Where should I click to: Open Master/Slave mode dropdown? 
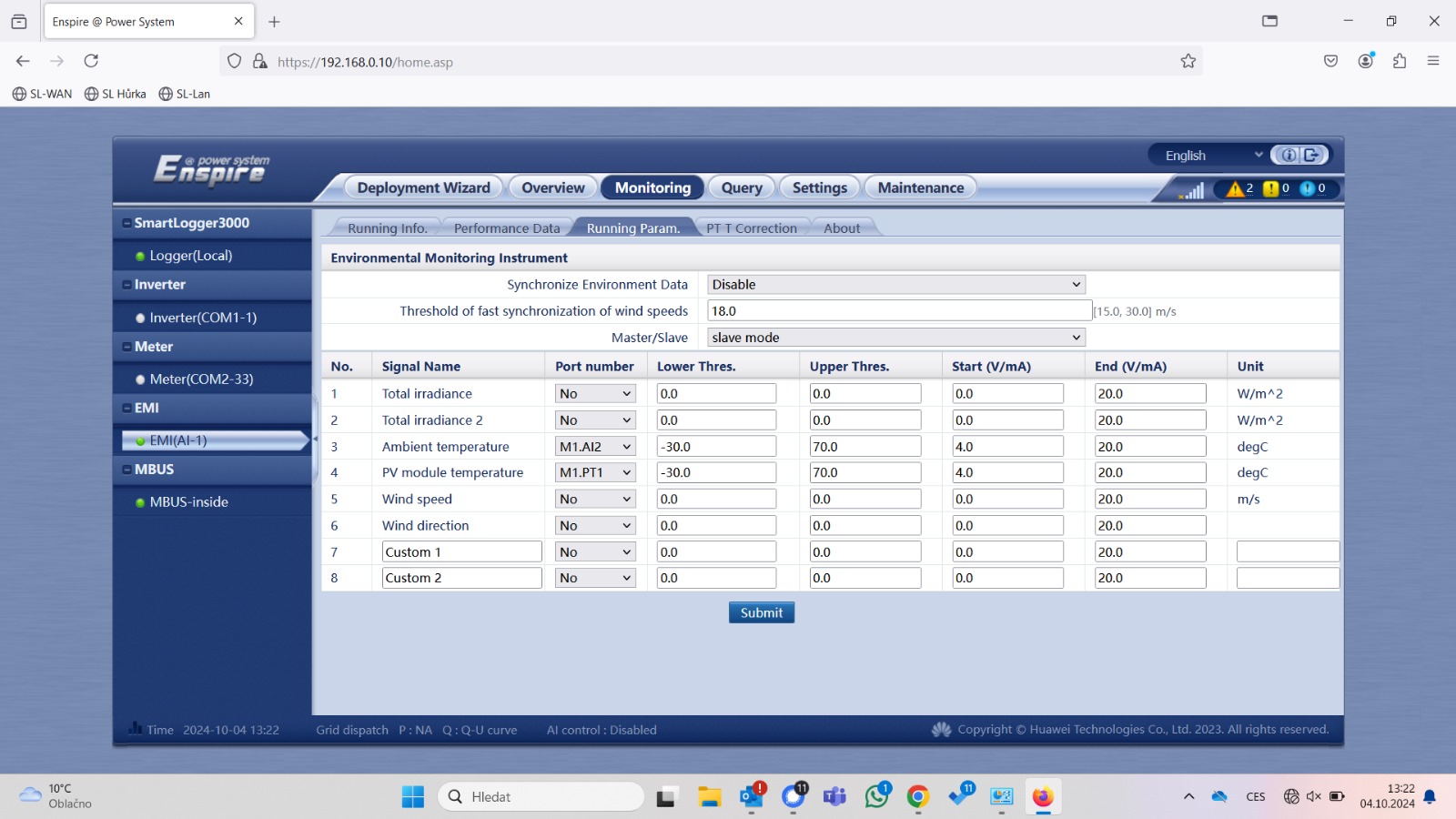pyautogui.click(x=895, y=337)
